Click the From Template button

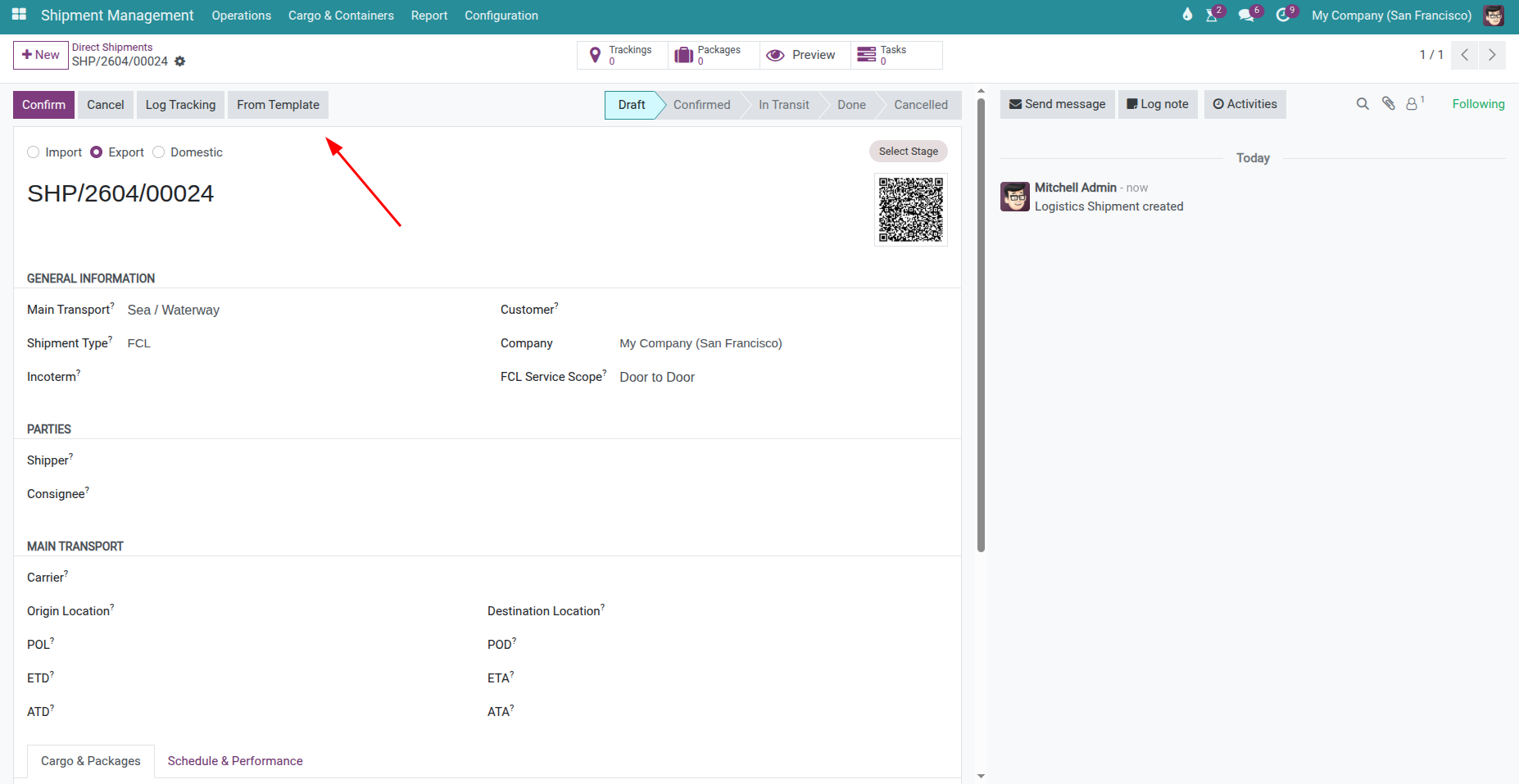coord(278,105)
